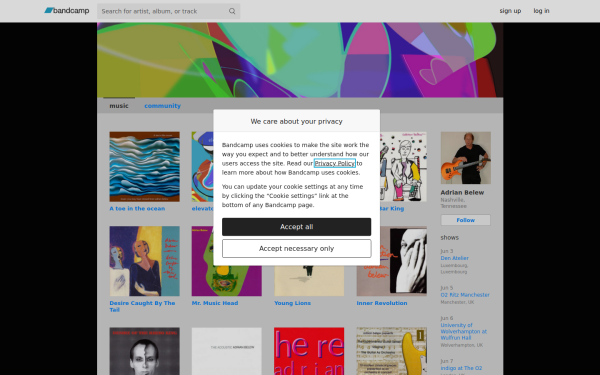This screenshot has width=600, height=375.
Task: Click the Follow button
Action: pyautogui.click(x=466, y=220)
